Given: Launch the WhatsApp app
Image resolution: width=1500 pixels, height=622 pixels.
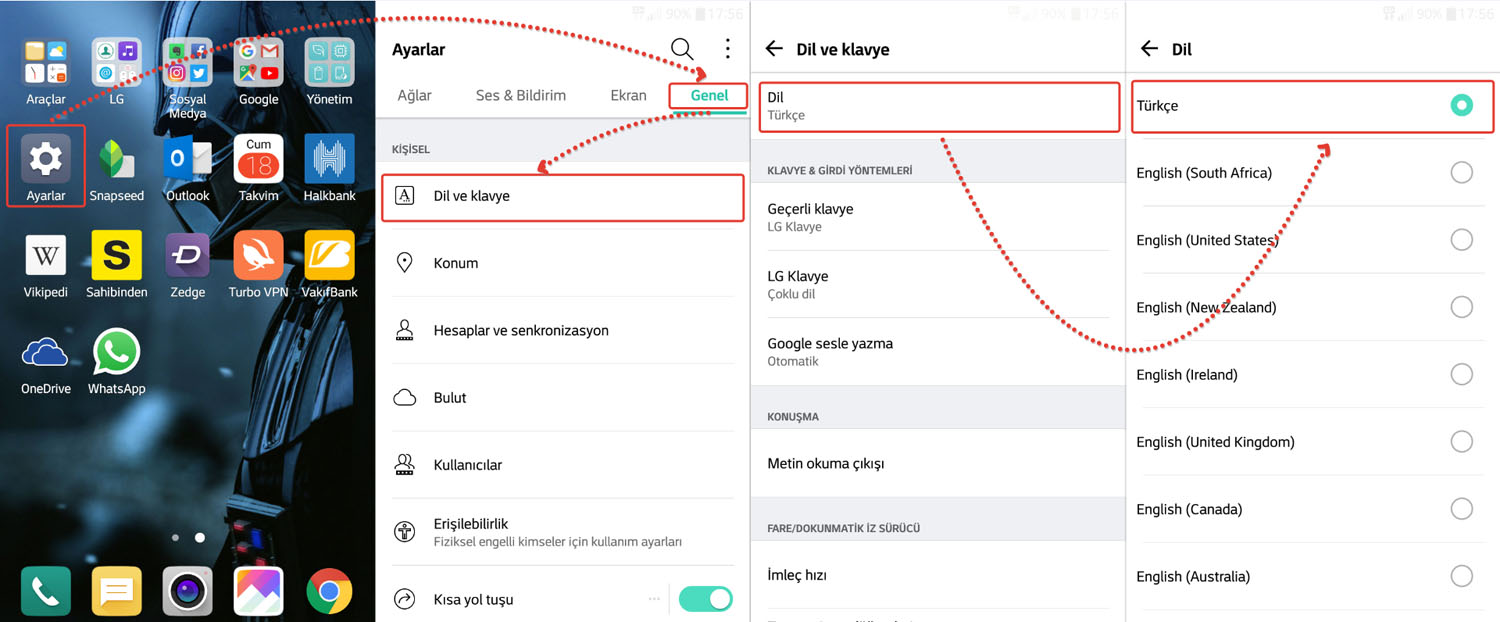Looking at the screenshot, I should coord(116,354).
